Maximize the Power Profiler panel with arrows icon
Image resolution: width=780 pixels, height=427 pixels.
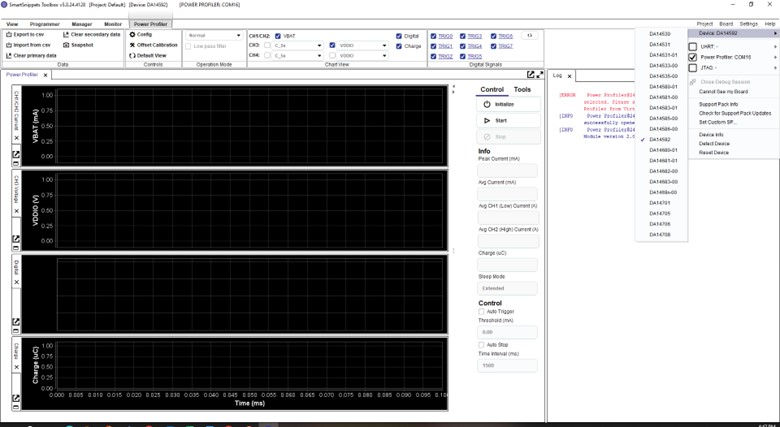(540, 75)
